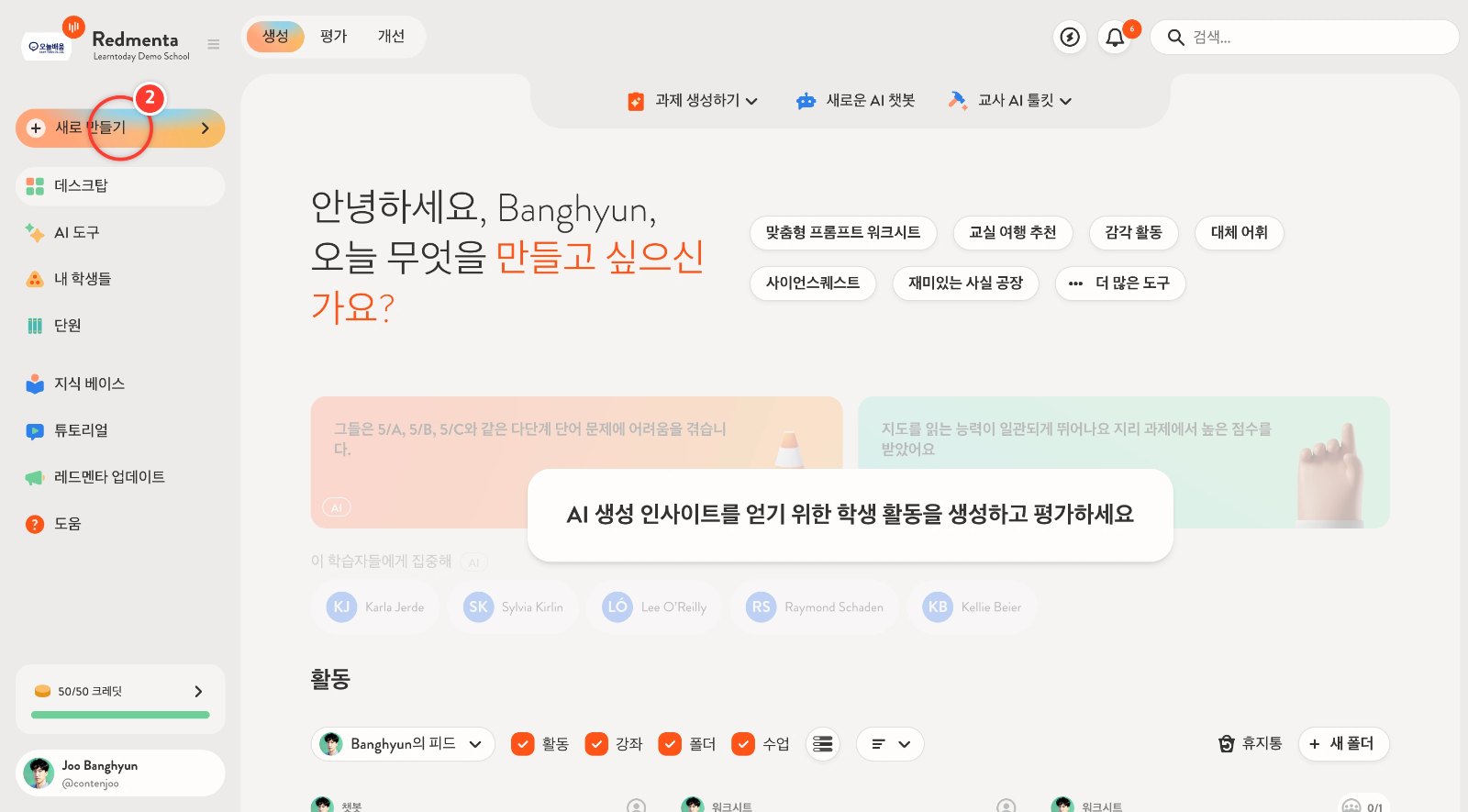Go to 내 학생들 sidebar item
The height and width of the screenshot is (812, 1468).
tap(120, 279)
